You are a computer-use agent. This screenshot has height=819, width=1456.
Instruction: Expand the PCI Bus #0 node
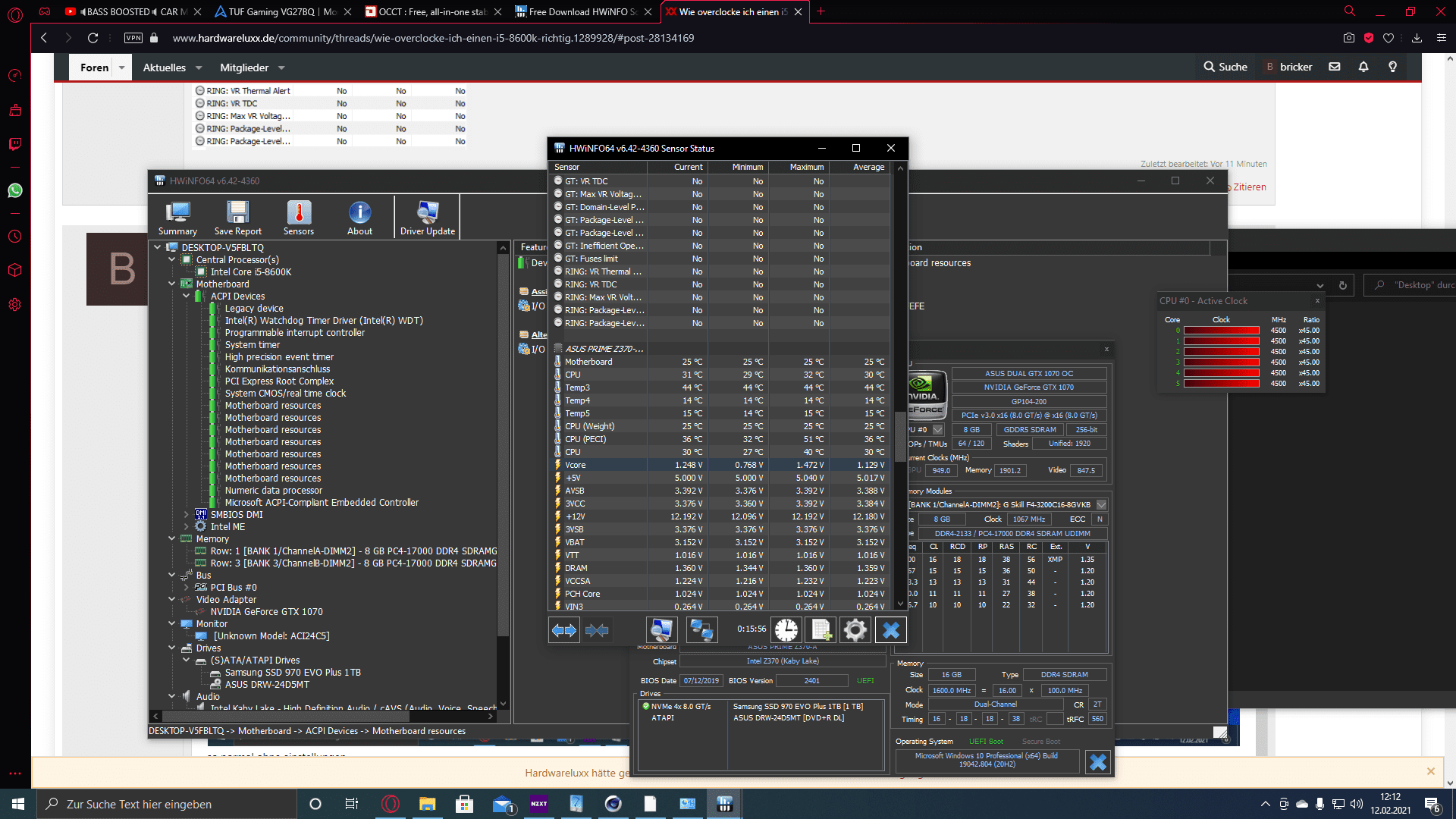click(187, 587)
